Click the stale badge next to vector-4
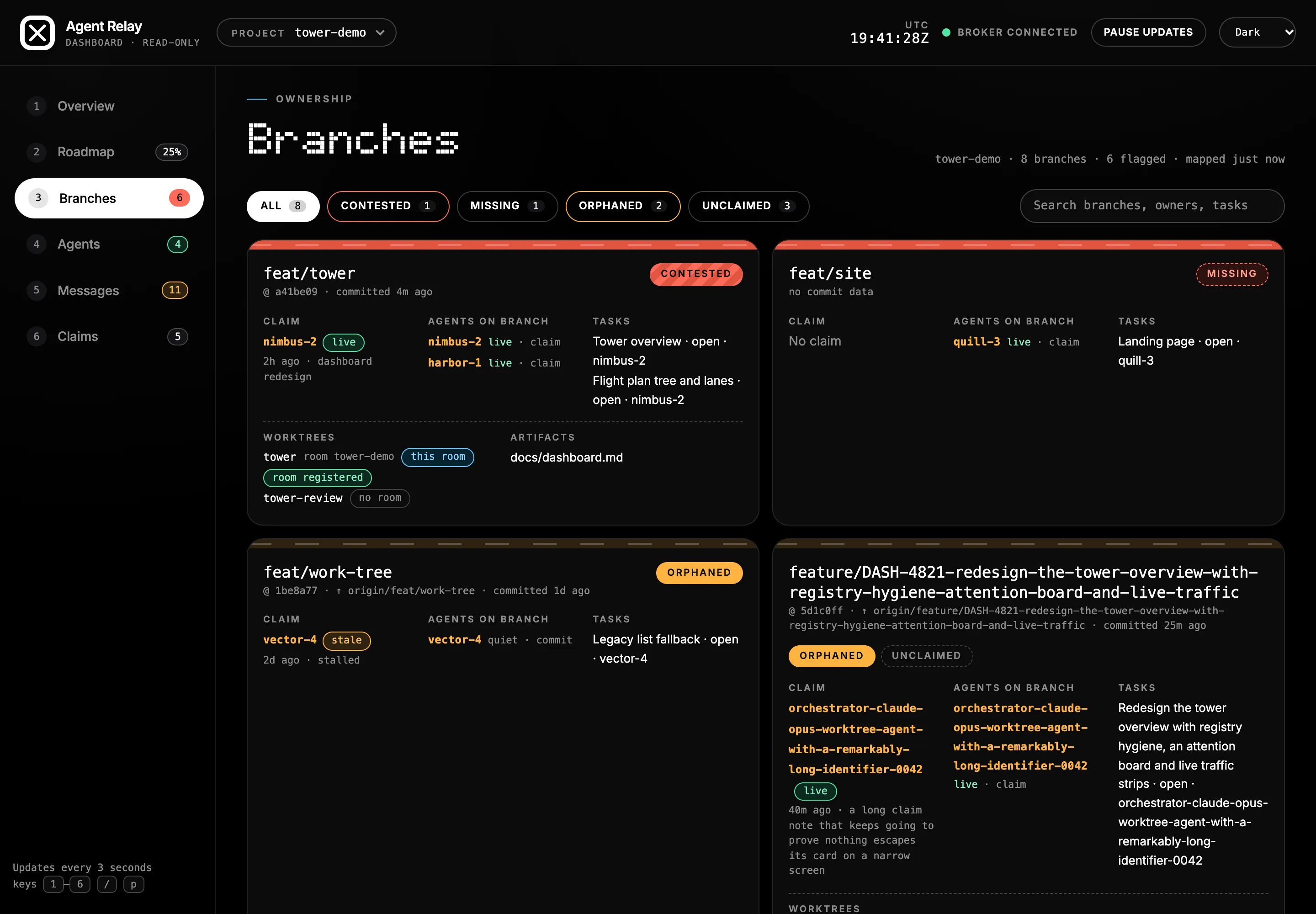 point(346,640)
